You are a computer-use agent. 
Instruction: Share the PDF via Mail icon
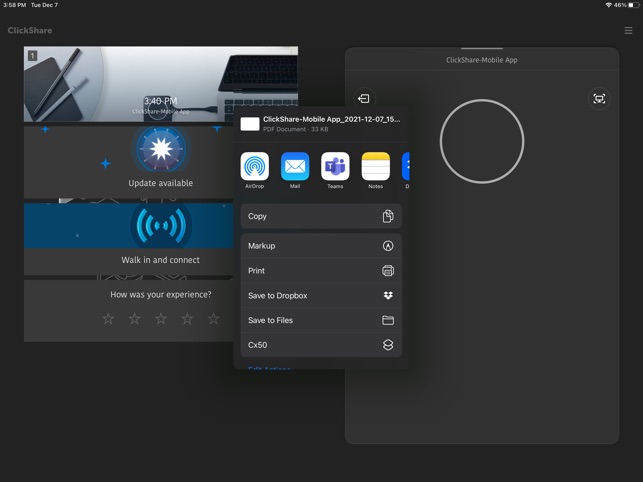(x=295, y=166)
